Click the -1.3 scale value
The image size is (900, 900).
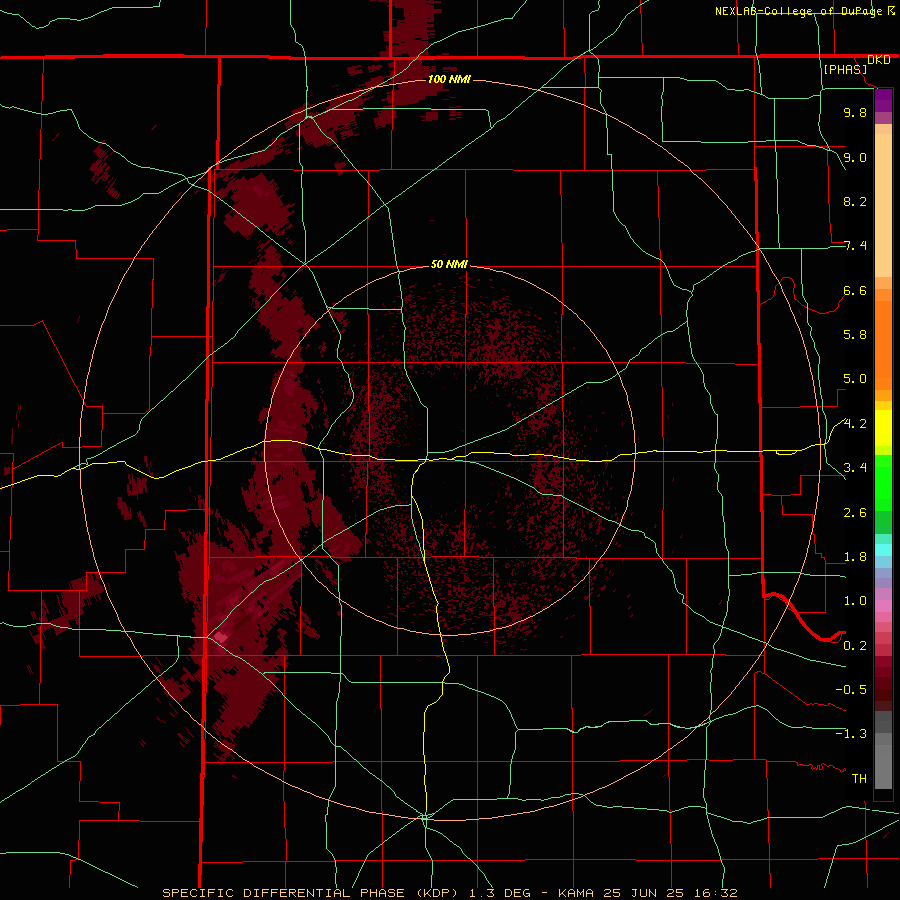[851, 734]
